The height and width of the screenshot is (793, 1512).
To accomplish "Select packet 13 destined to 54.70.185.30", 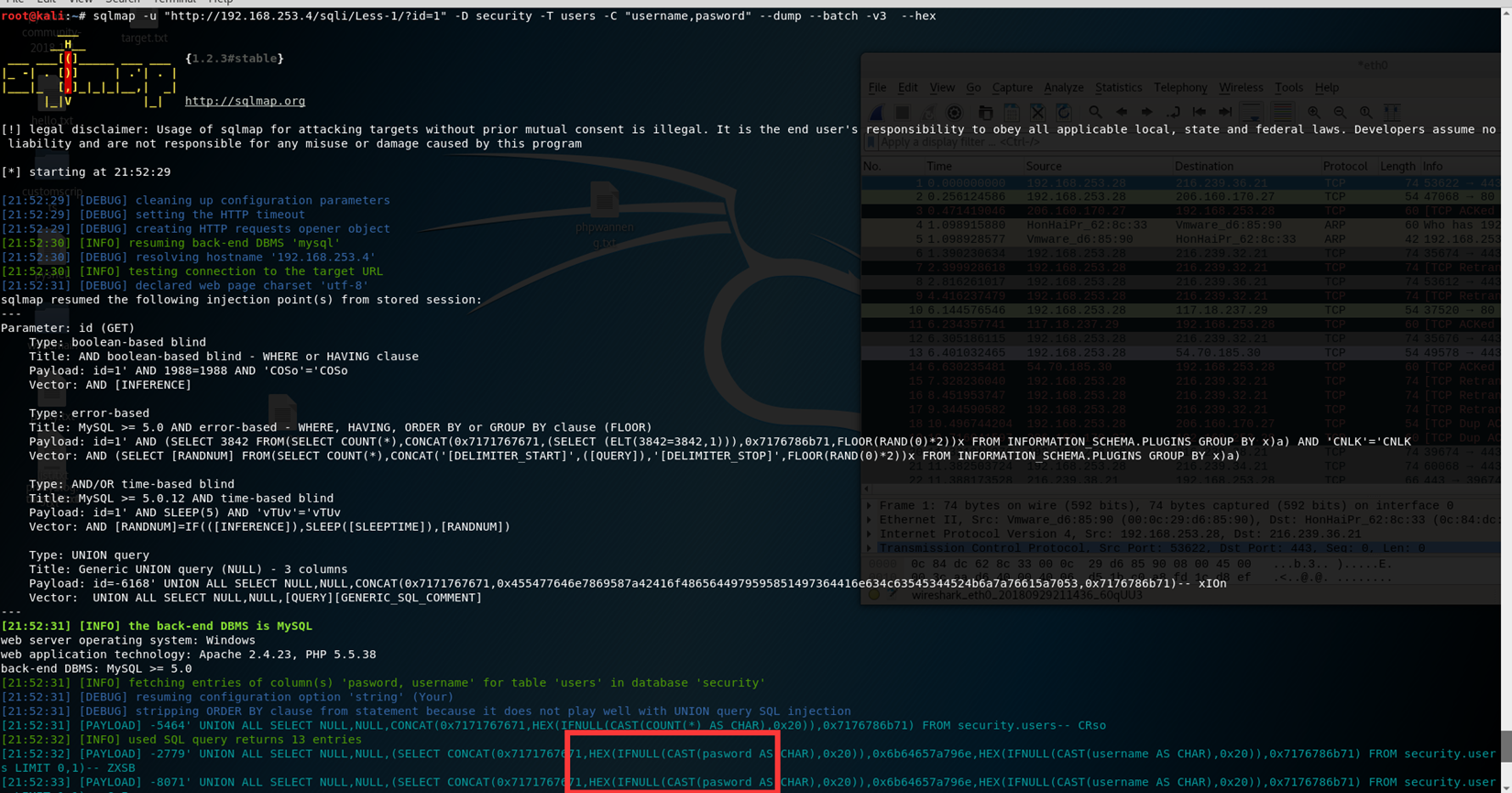I will [1180, 353].
